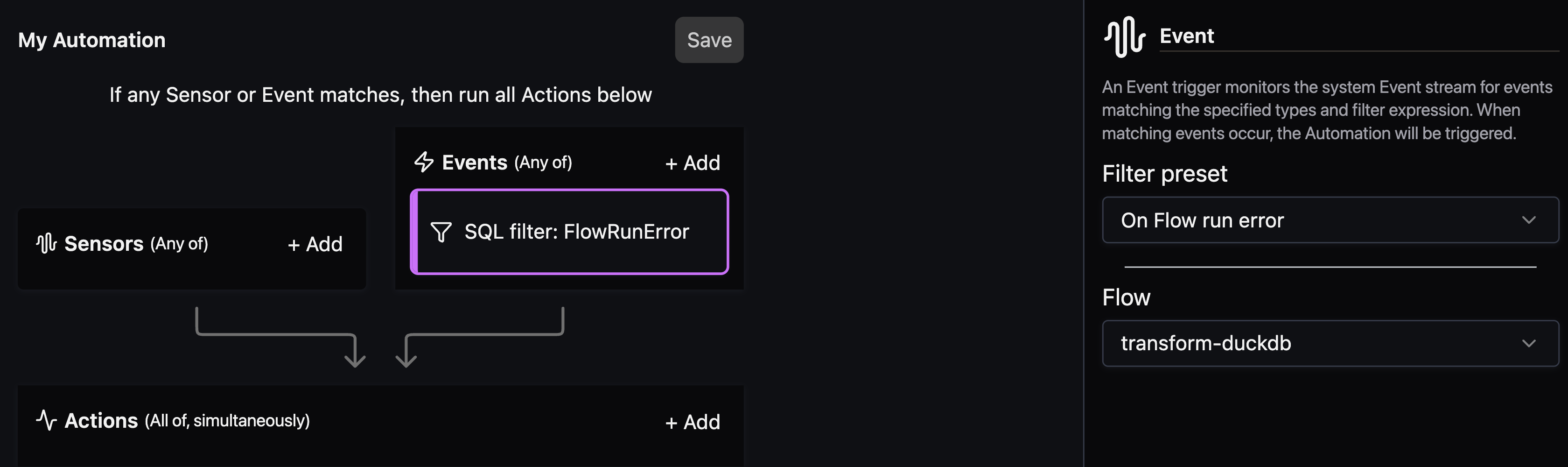Add a new Action

692,422
